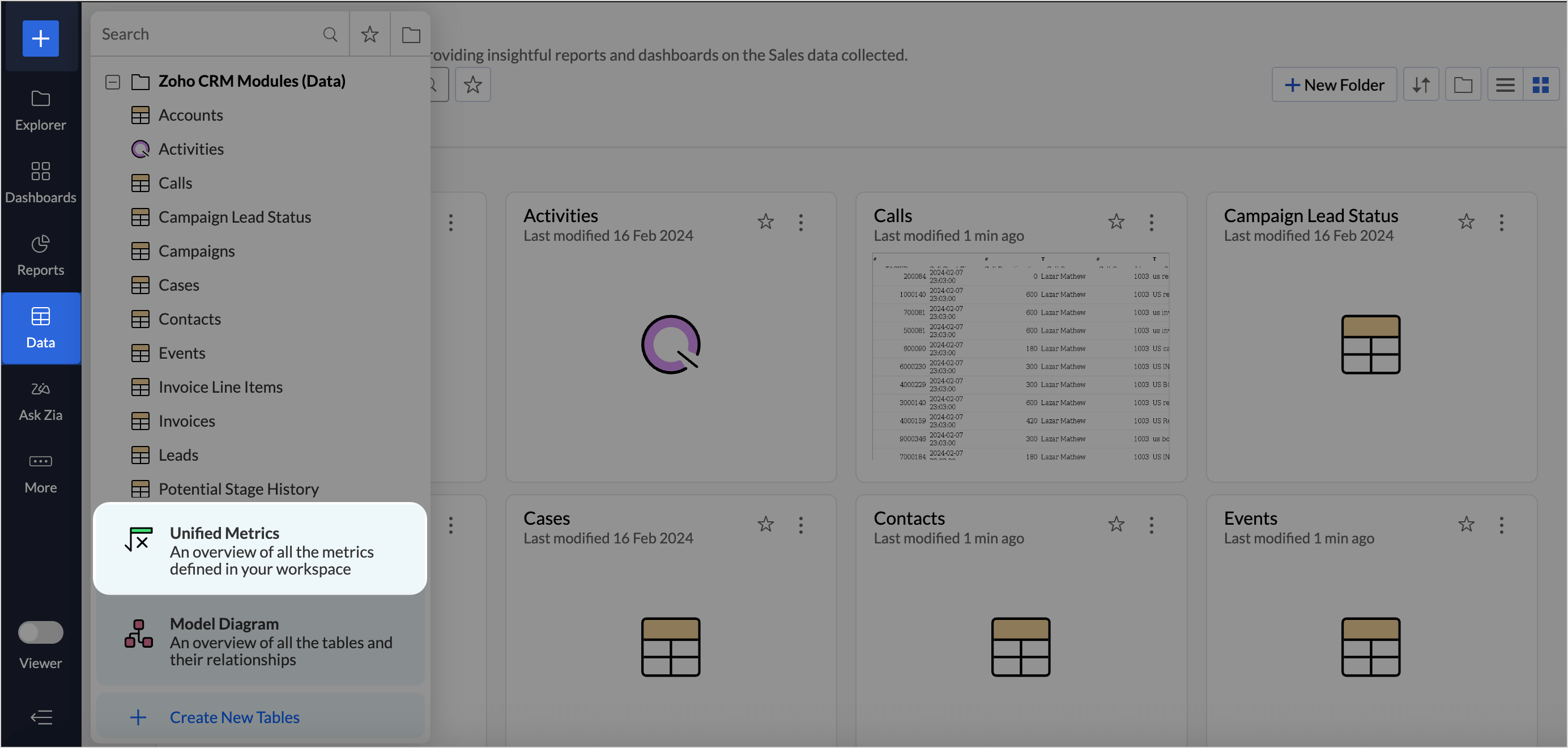Viewport: 1568px width, 748px height.
Task: Open the Calls data preview thumbnail
Action: (x=1021, y=357)
